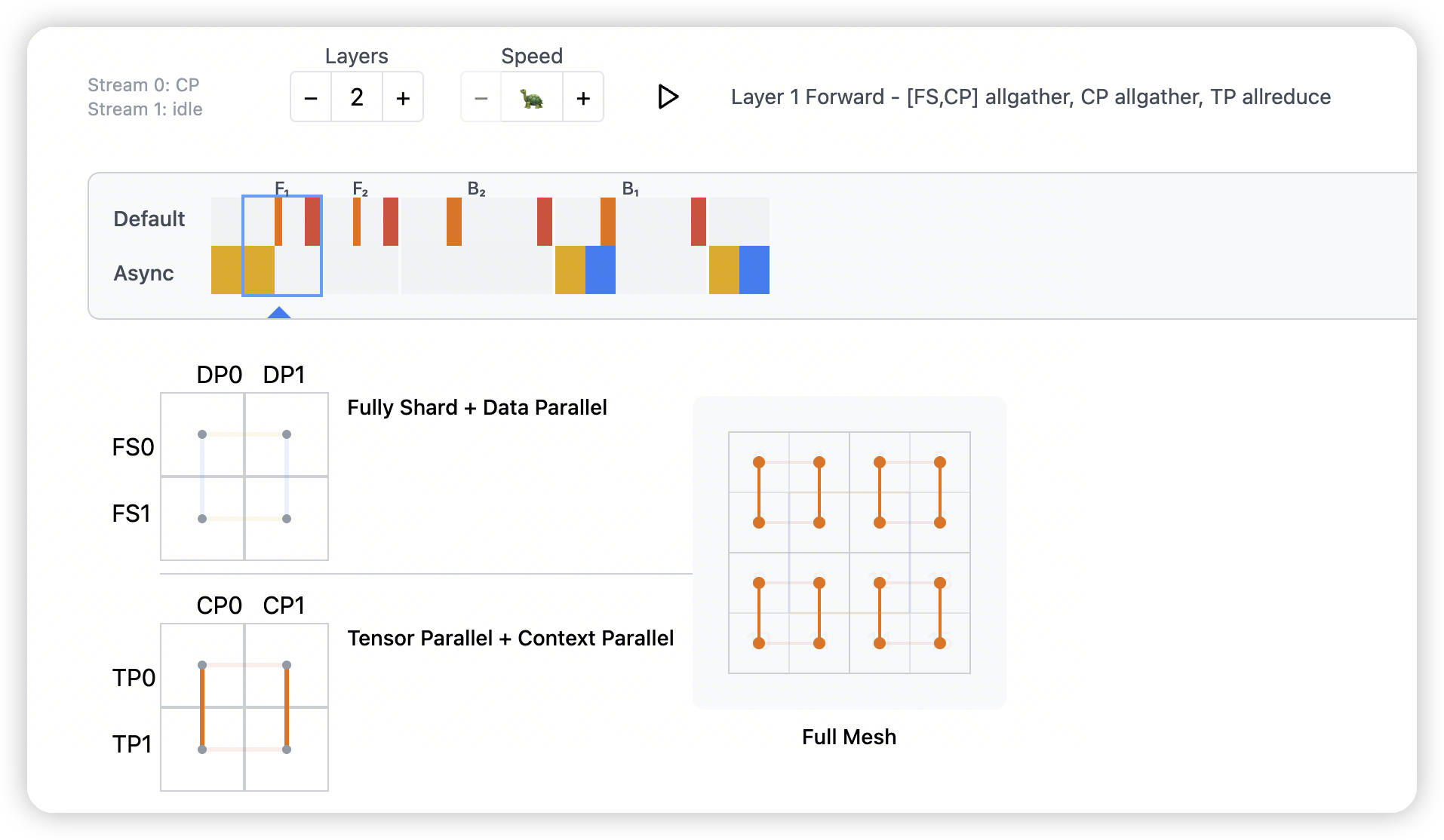Jump to the B₁ timeline marker
Image resolution: width=1444 pixels, height=840 pixels.
pos(631,189)
